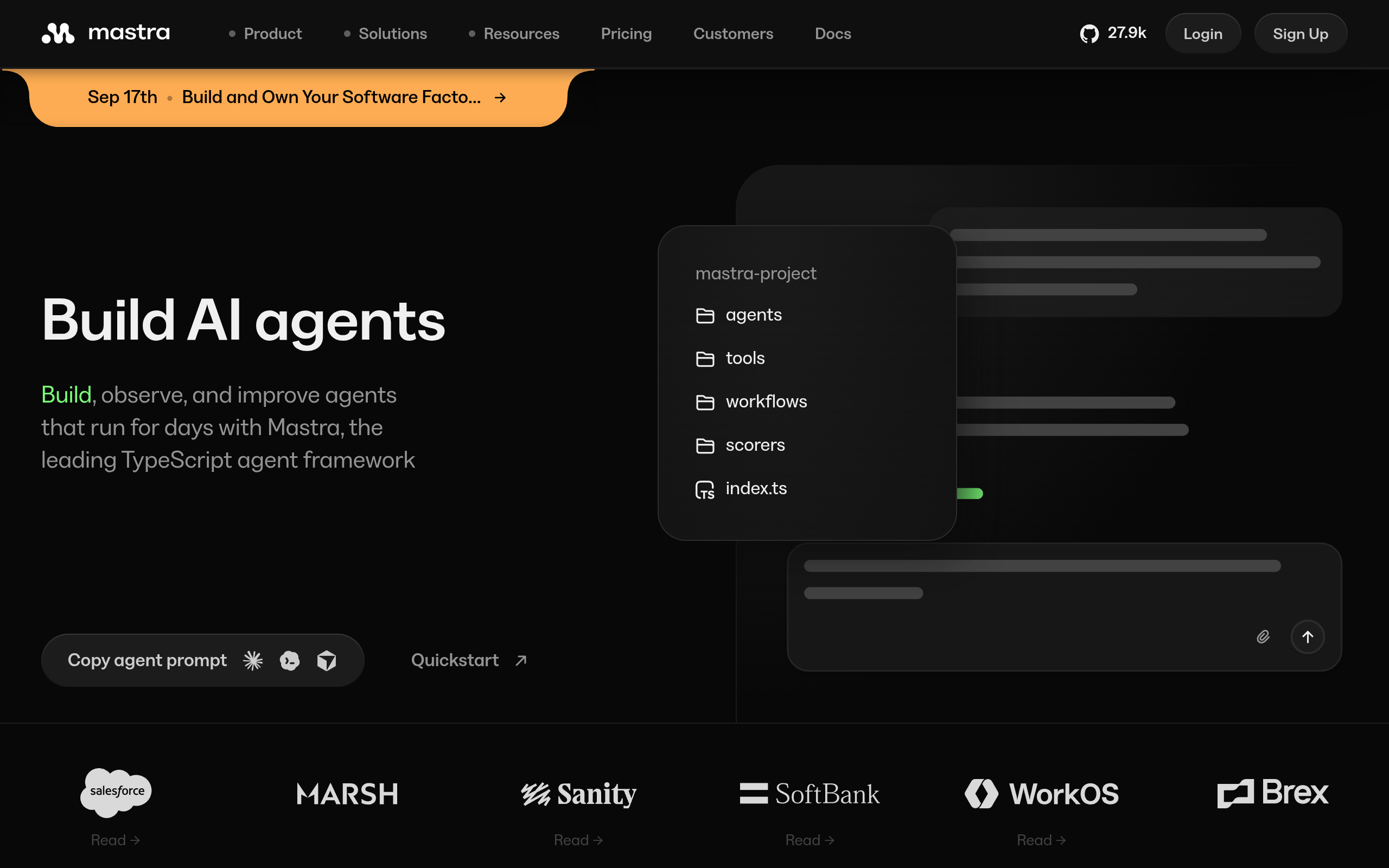Click the agents folder icon
Screen dimensions: 1389x868
click(x=705, y=316)
